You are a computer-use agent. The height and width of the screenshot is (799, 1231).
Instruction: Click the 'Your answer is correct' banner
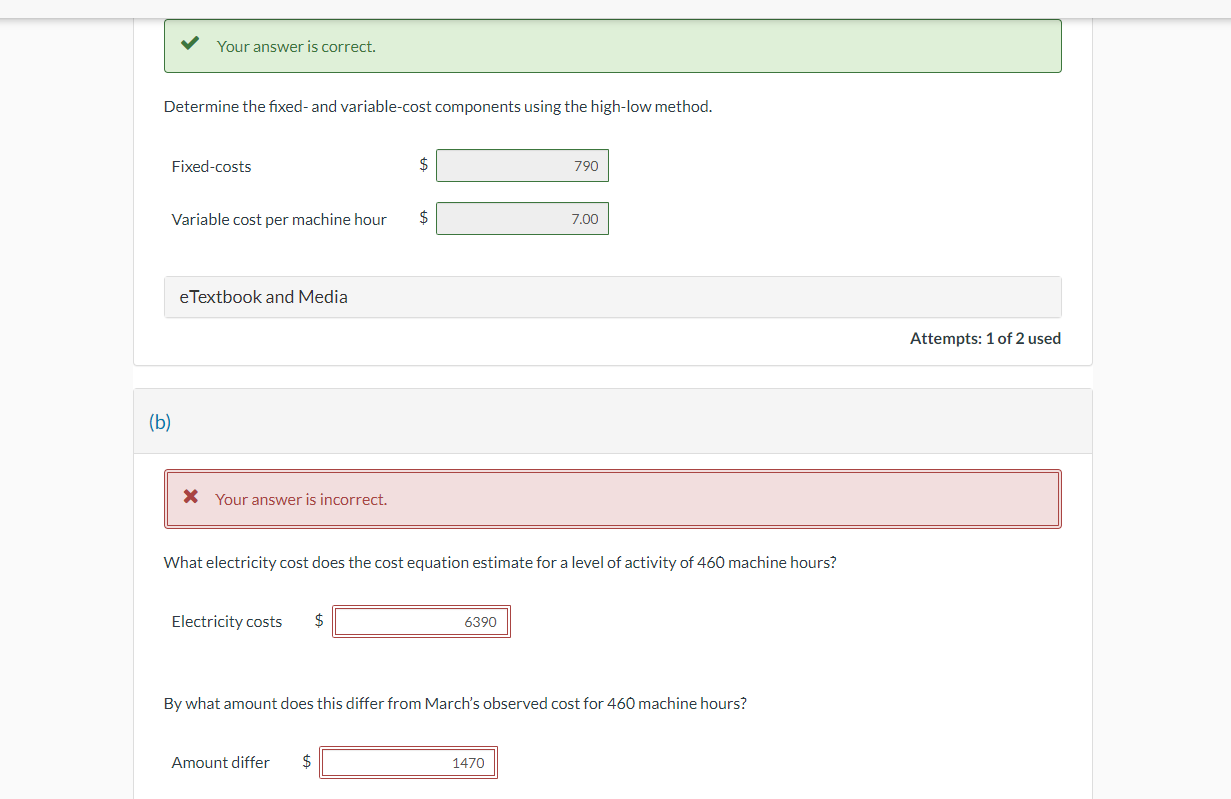(612, 45)
